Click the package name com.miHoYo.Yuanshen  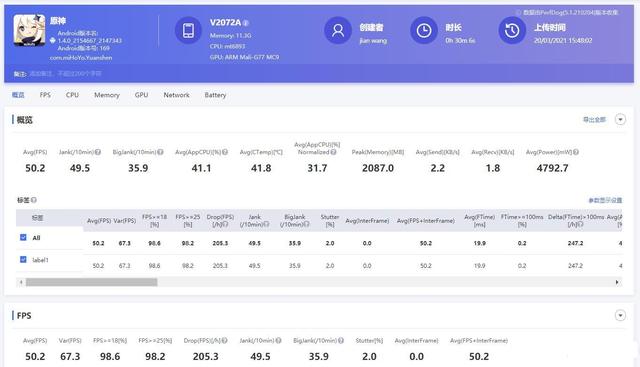click(81, 58)
